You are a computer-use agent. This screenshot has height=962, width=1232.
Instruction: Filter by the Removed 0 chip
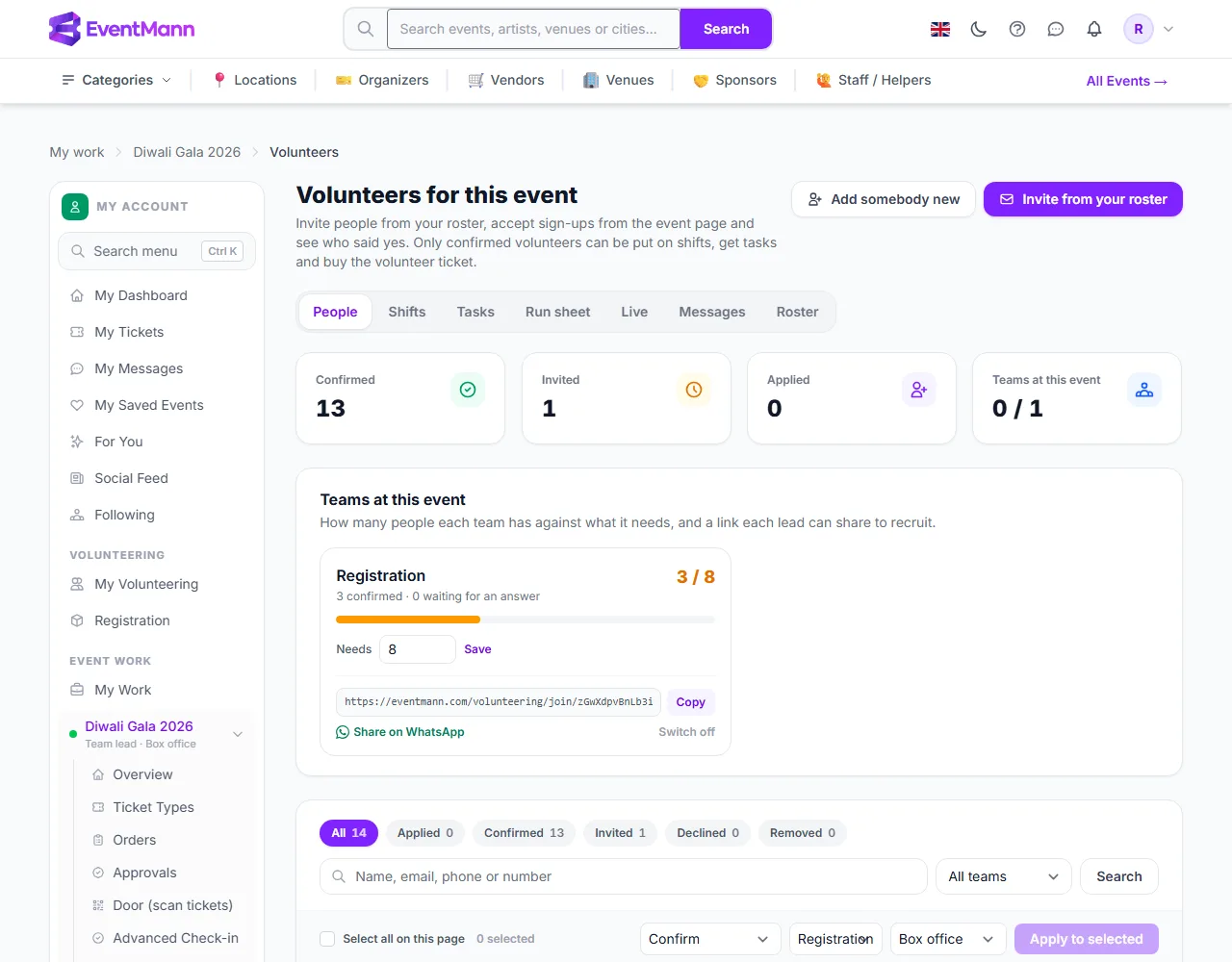[x=803, y=833]
